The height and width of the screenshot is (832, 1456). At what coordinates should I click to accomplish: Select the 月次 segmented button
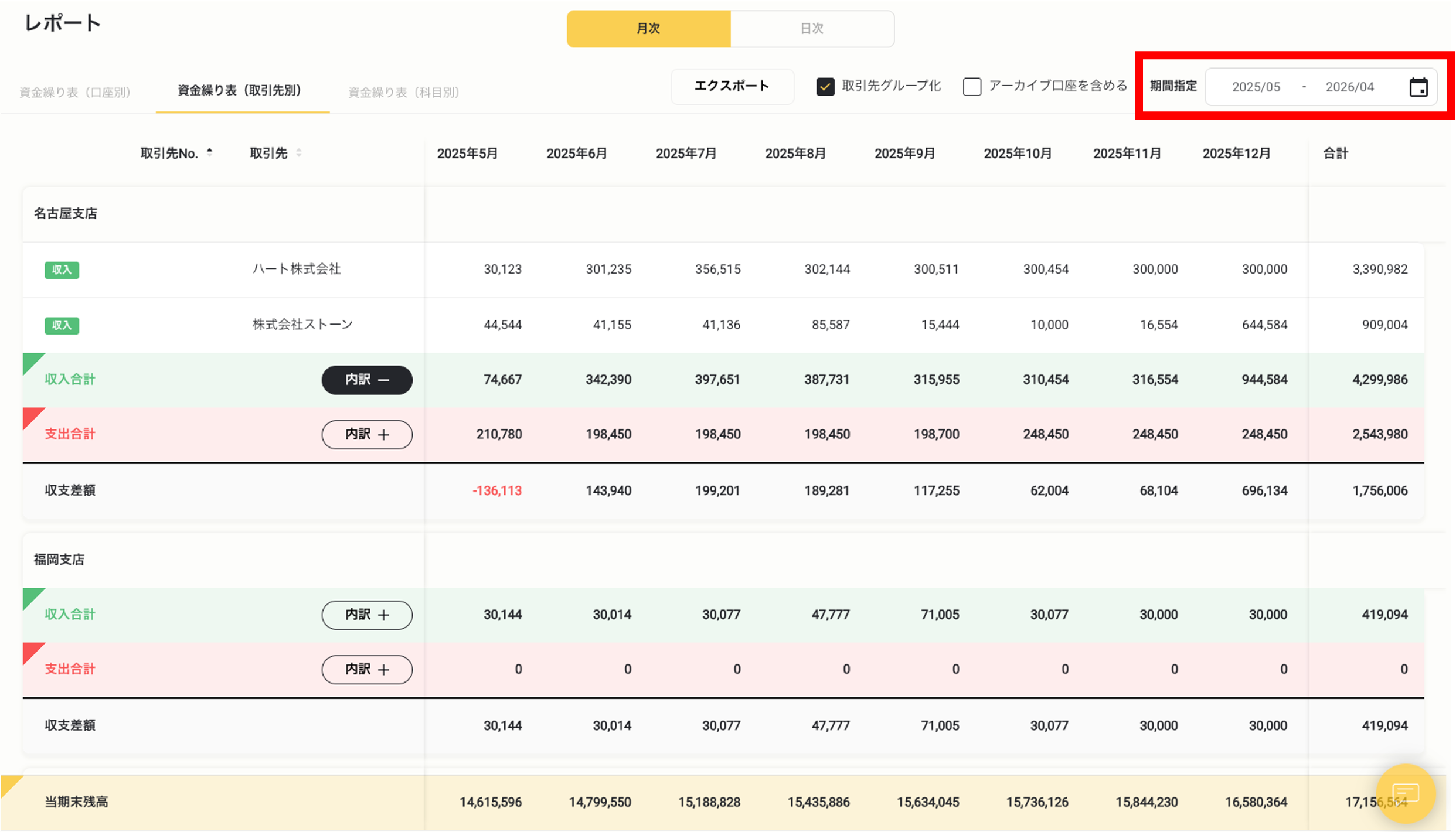coord(648,29)
